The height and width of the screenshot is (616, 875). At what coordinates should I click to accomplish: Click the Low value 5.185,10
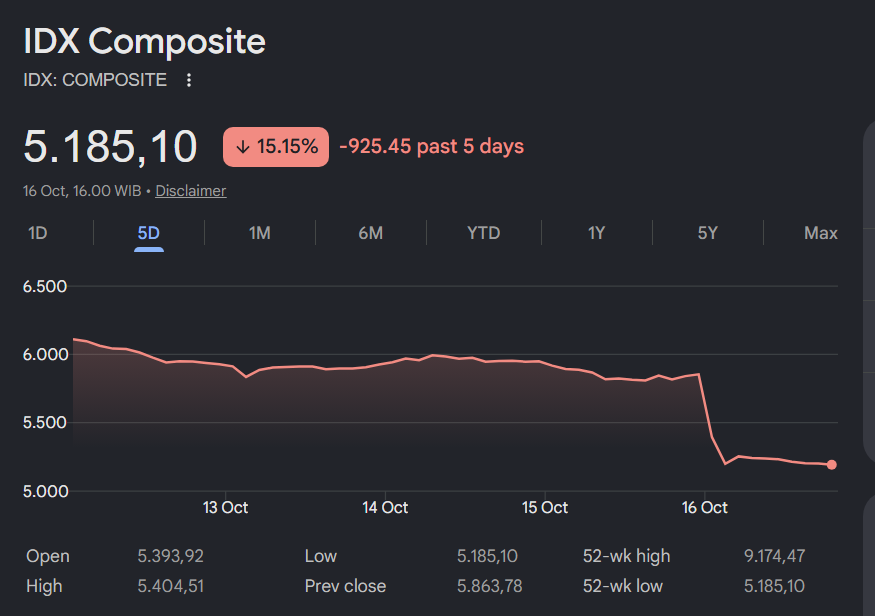[x=487, y=556]
